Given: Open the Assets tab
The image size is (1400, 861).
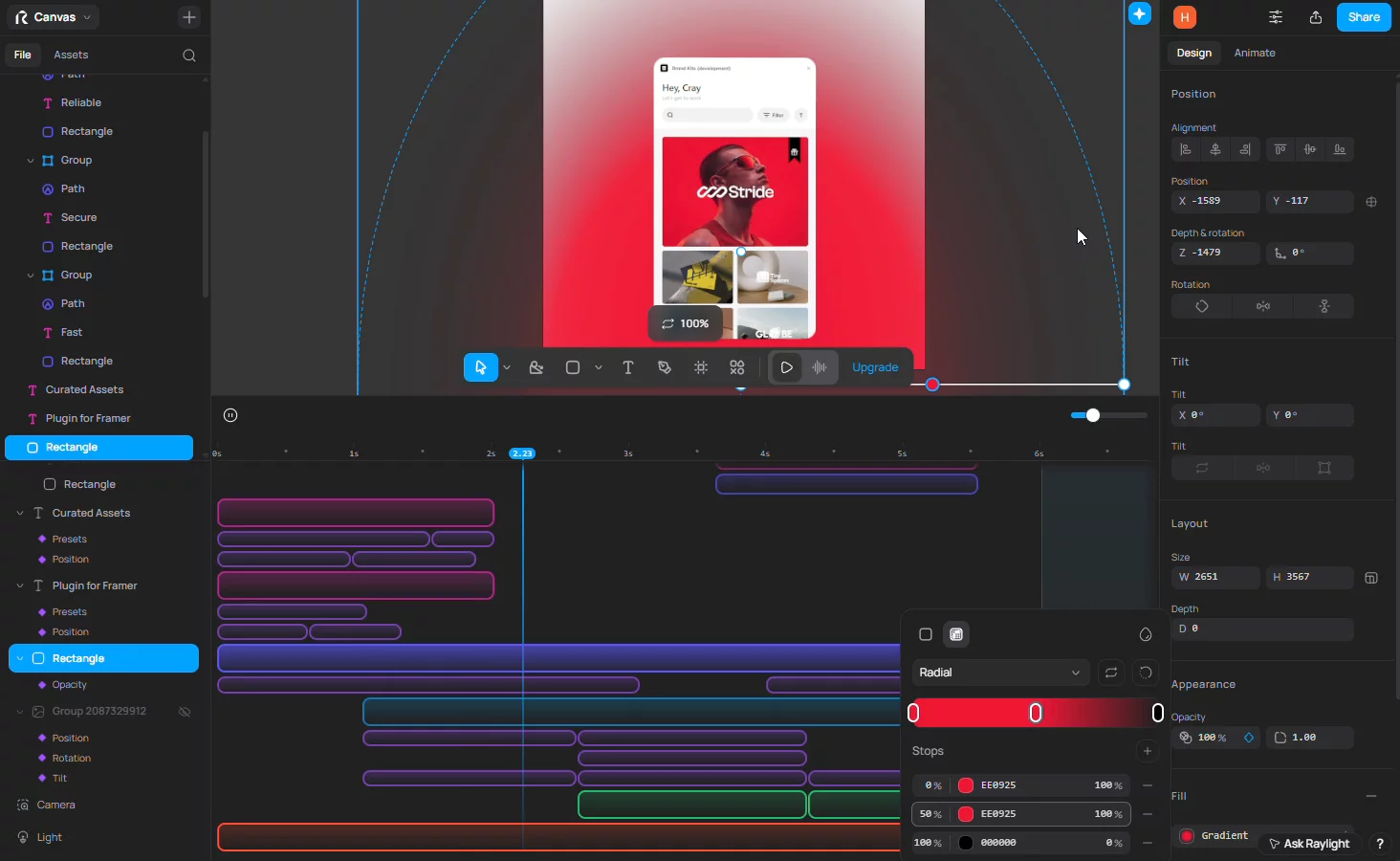Looking at the screenshot, I should [x=71, y=55].
